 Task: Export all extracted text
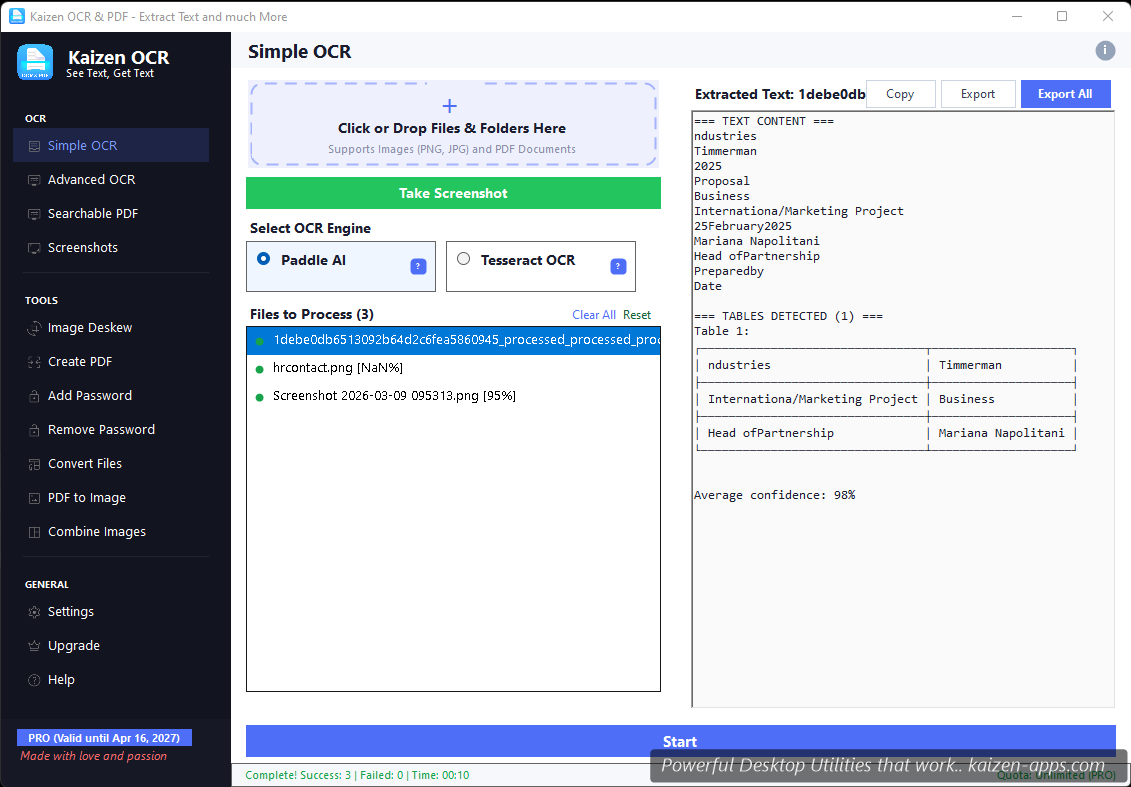[x=1065, y=93]
